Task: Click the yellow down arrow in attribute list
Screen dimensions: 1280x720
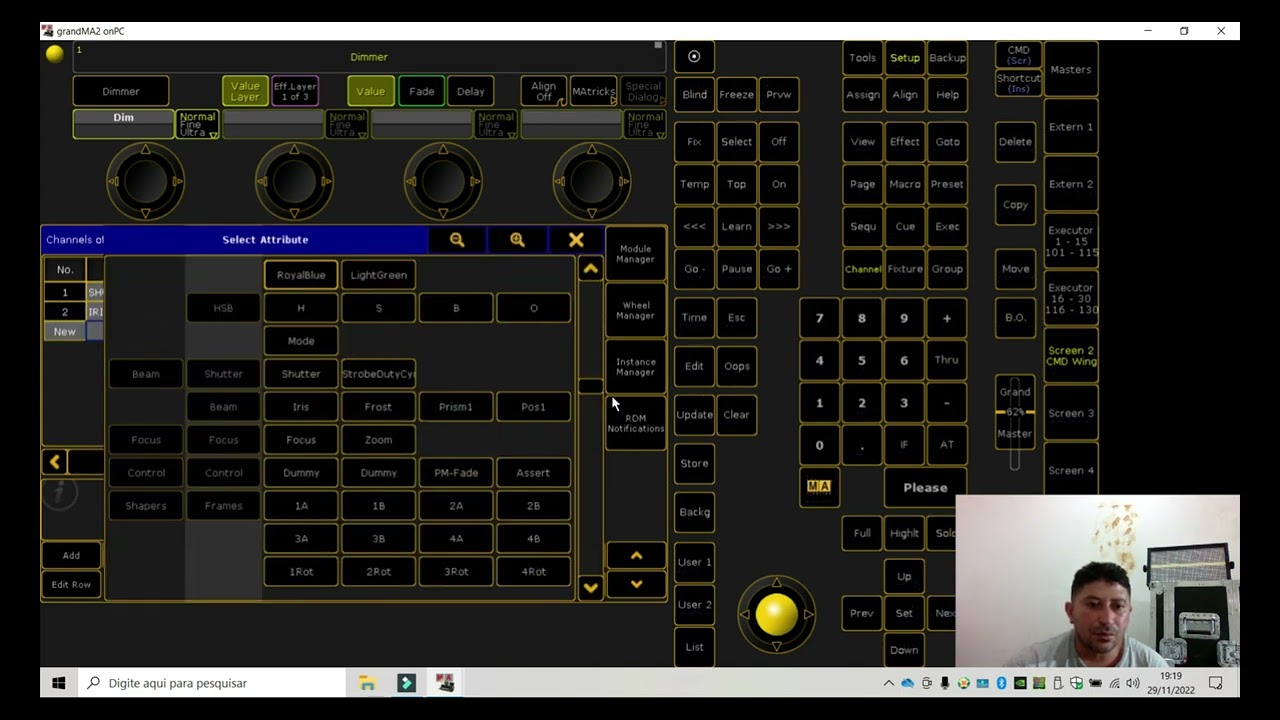Action: (x=590, y=587)
